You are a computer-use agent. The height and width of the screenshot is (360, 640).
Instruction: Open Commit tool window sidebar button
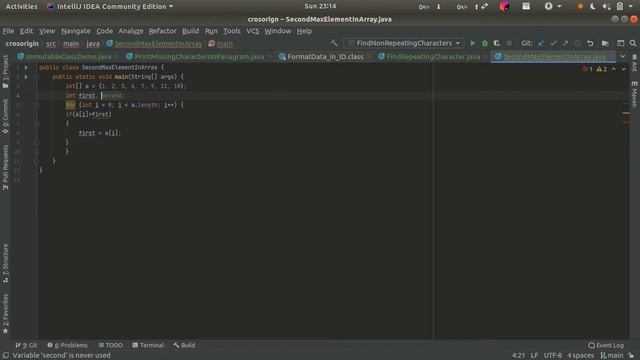pyautogui.click(x=5, y=116)
